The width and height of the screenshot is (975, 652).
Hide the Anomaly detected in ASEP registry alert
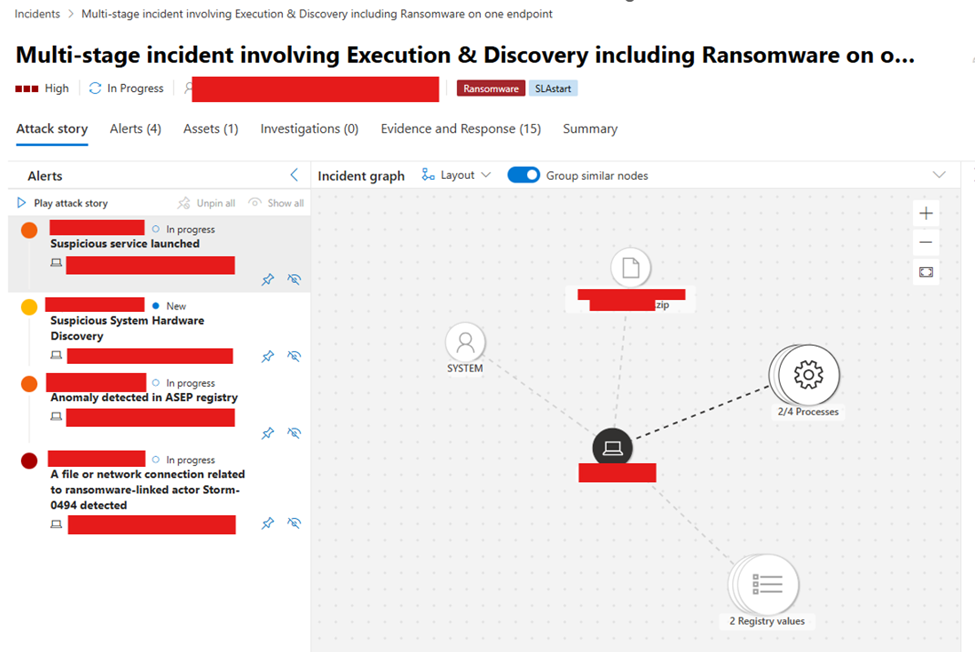(x=294, y=433)
